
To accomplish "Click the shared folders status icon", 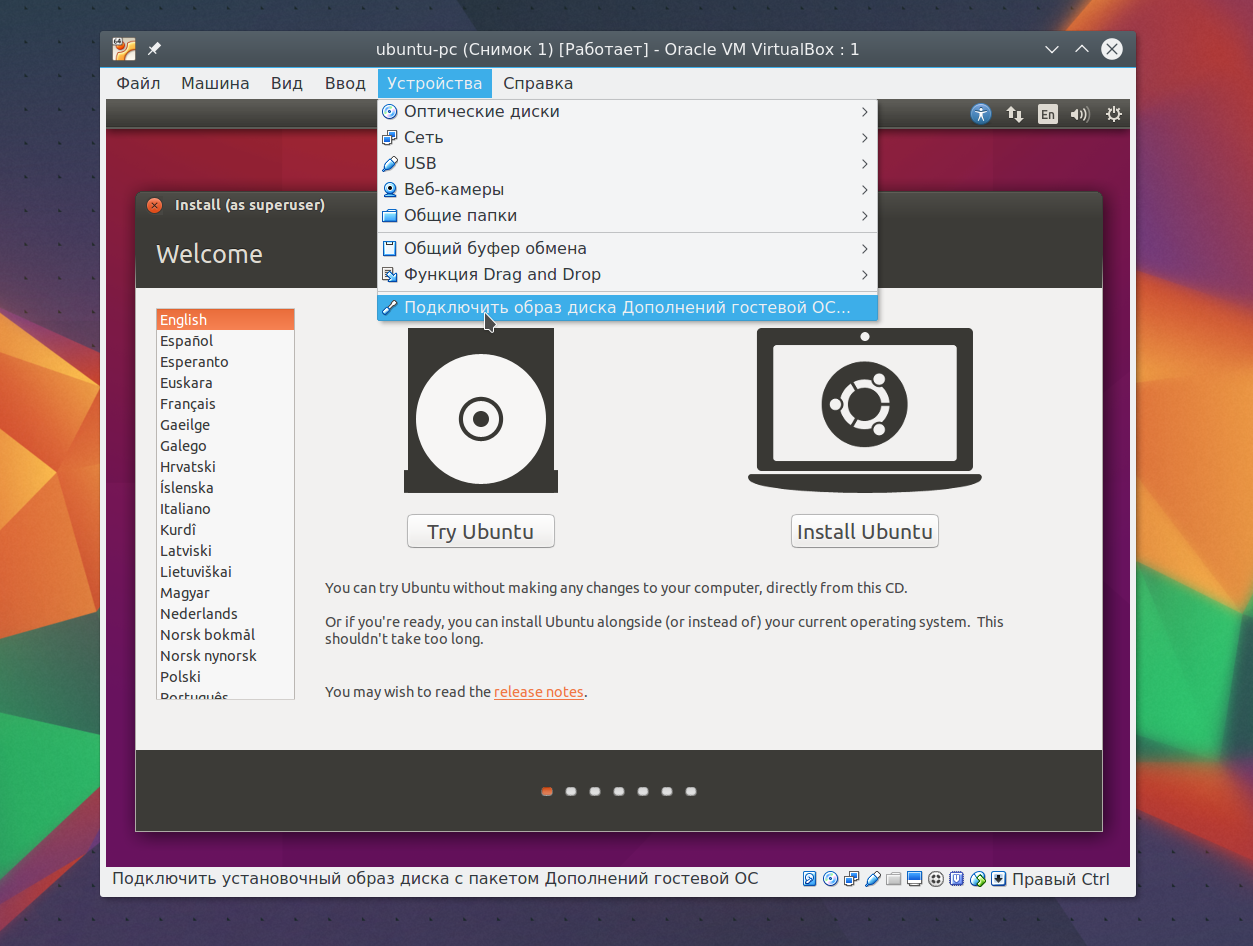I will (x=894, y=879).
